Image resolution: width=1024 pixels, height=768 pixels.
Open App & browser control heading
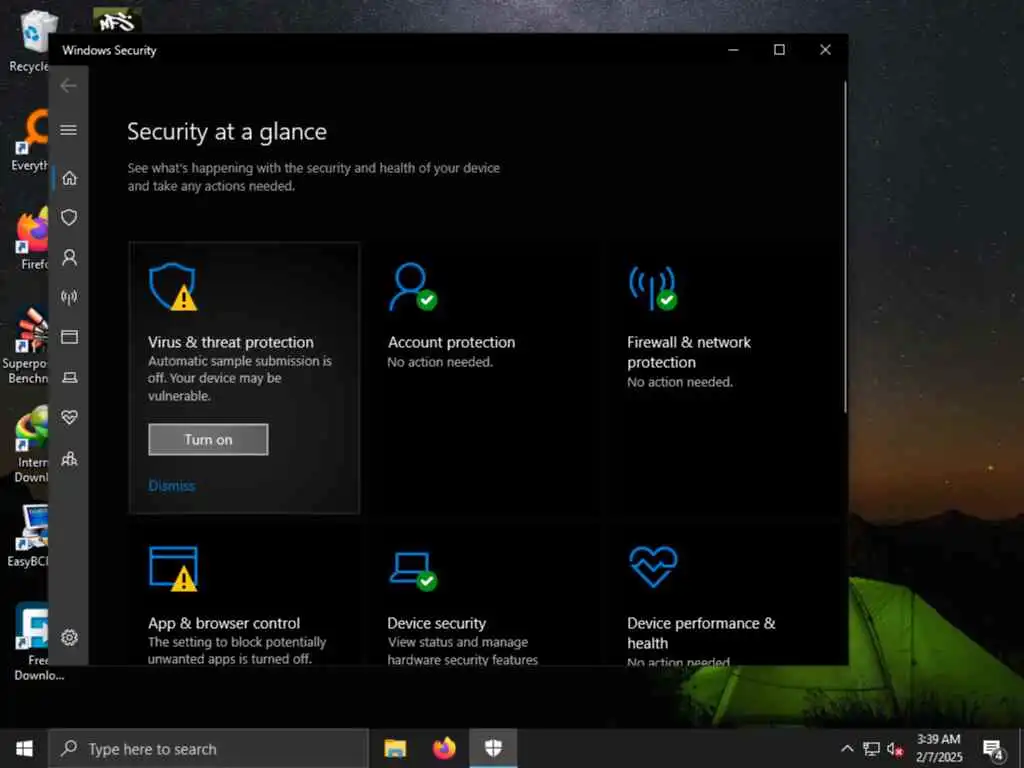coord(224,623)
